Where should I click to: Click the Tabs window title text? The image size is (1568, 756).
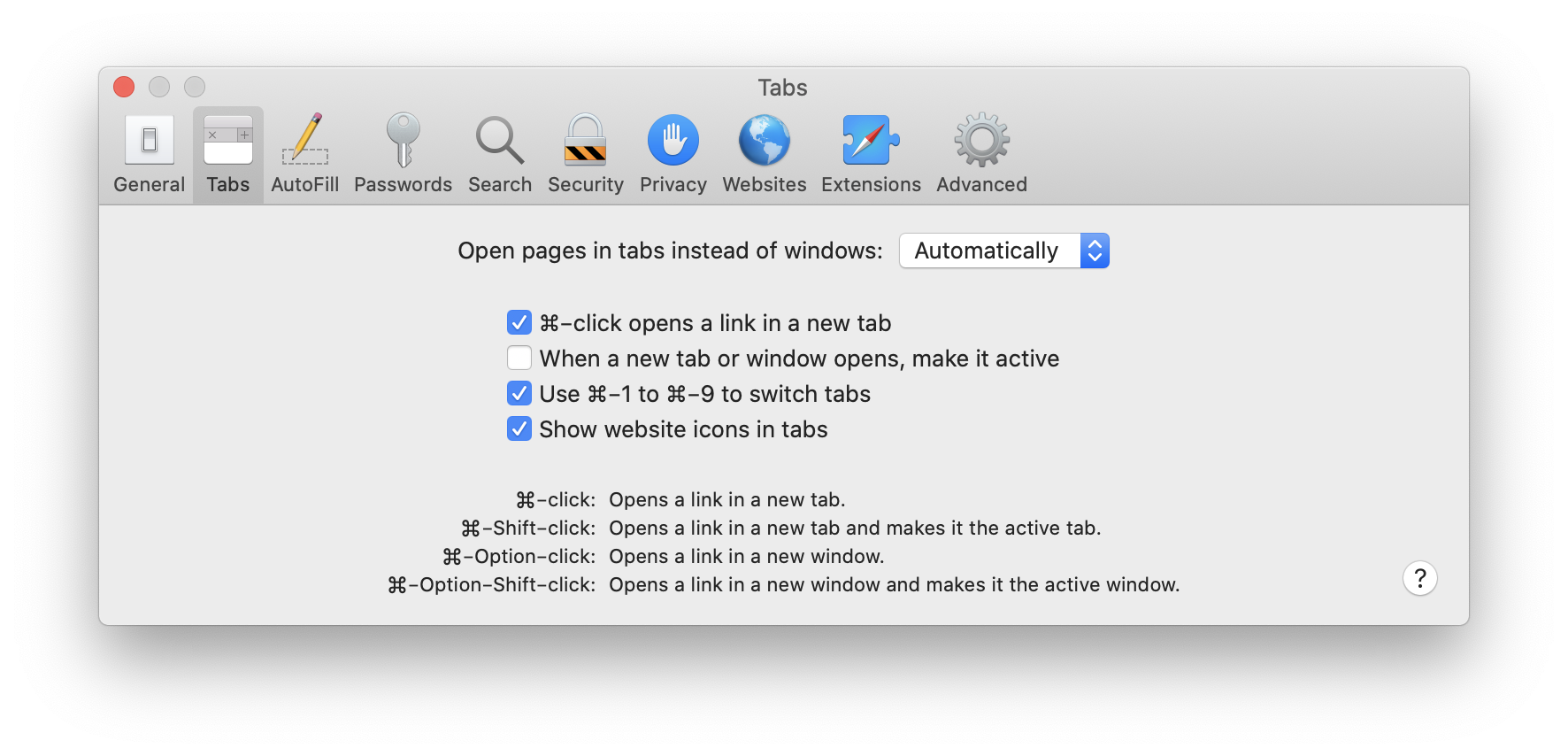coord(782,88)
